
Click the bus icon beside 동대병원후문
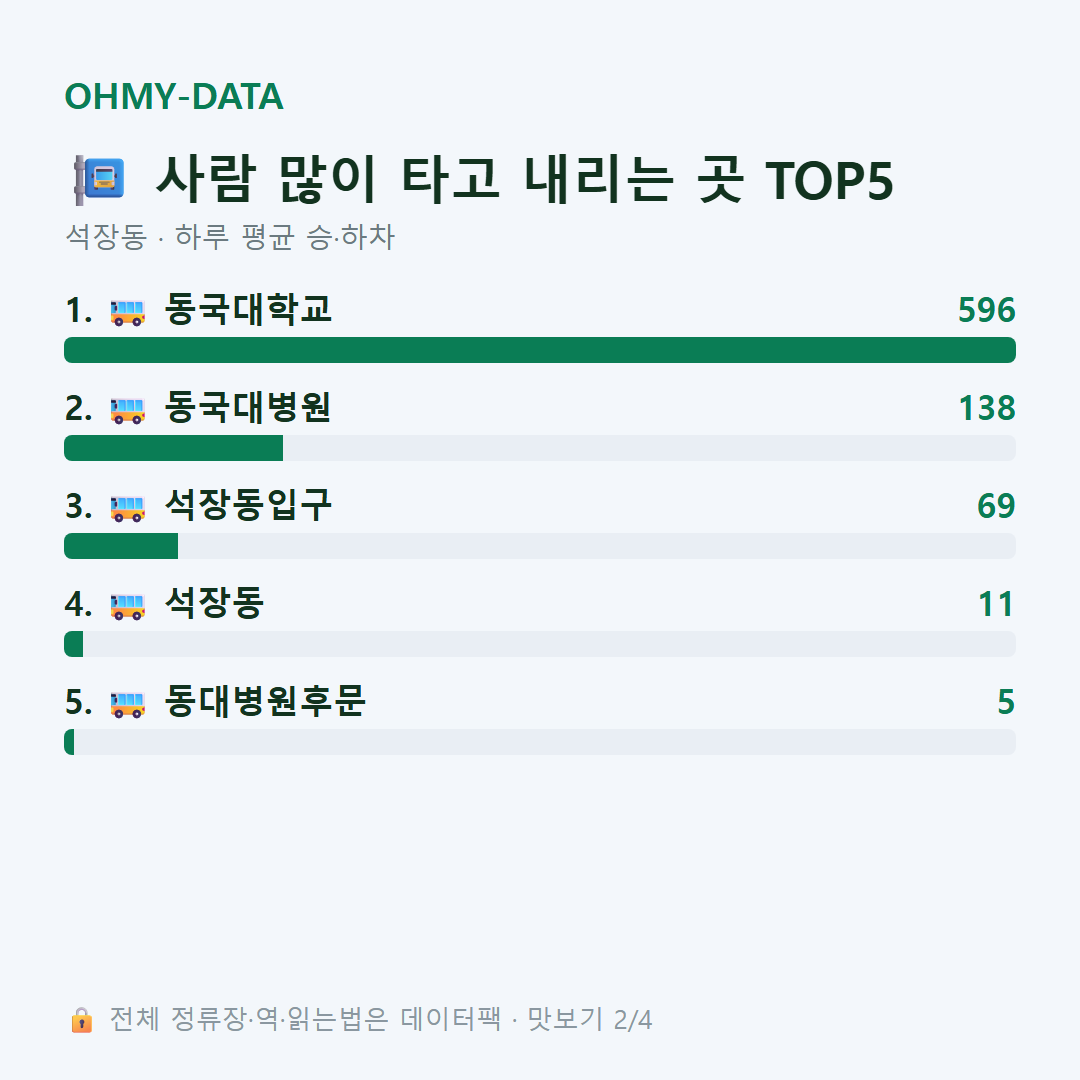[x=127, y=704]
